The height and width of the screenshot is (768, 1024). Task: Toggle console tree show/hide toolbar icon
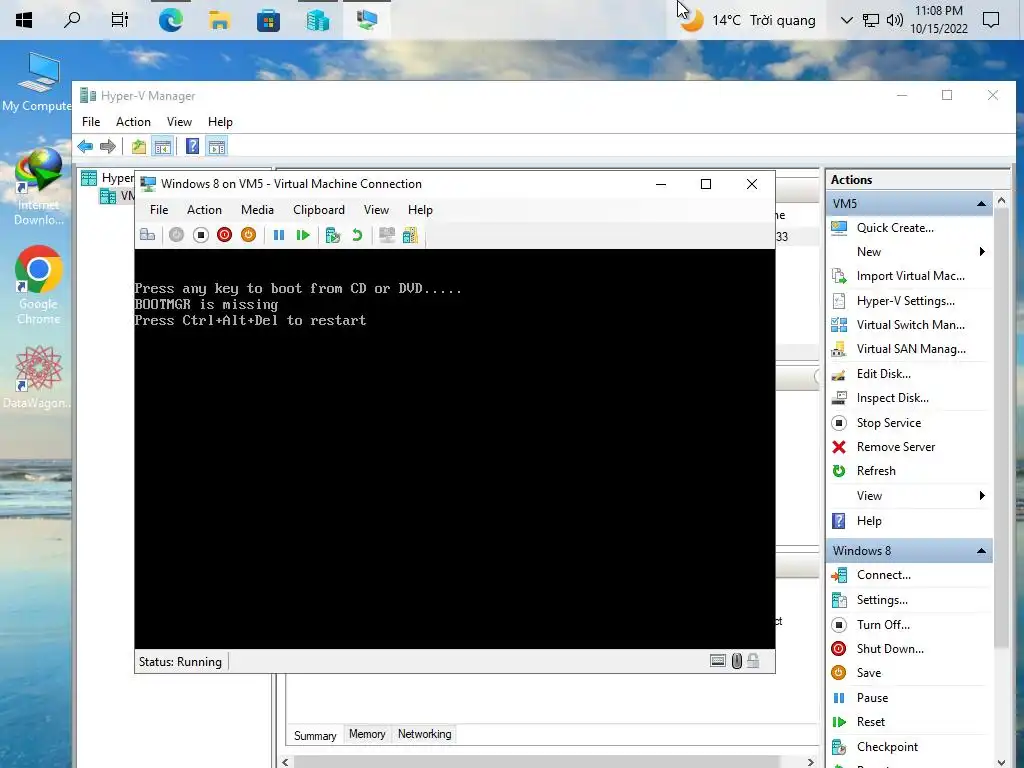pos(162,146)
